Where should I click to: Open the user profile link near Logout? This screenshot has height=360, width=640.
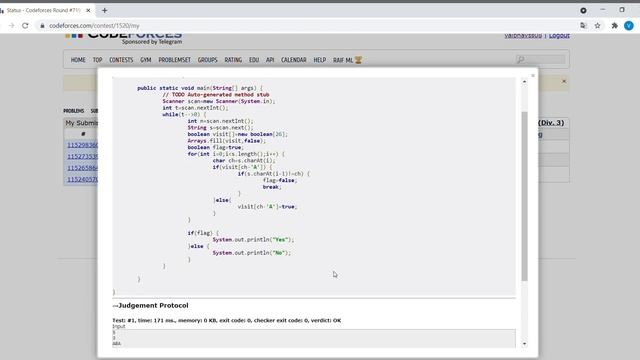(x=523, y=36)
